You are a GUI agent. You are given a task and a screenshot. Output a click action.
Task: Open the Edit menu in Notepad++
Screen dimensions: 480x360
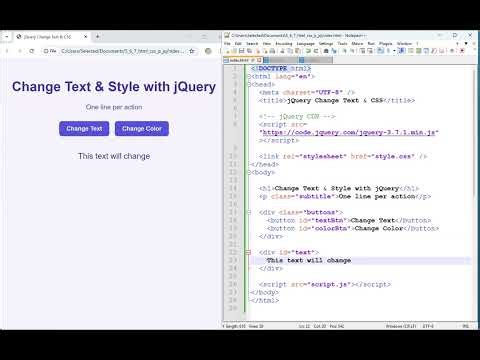238,44
